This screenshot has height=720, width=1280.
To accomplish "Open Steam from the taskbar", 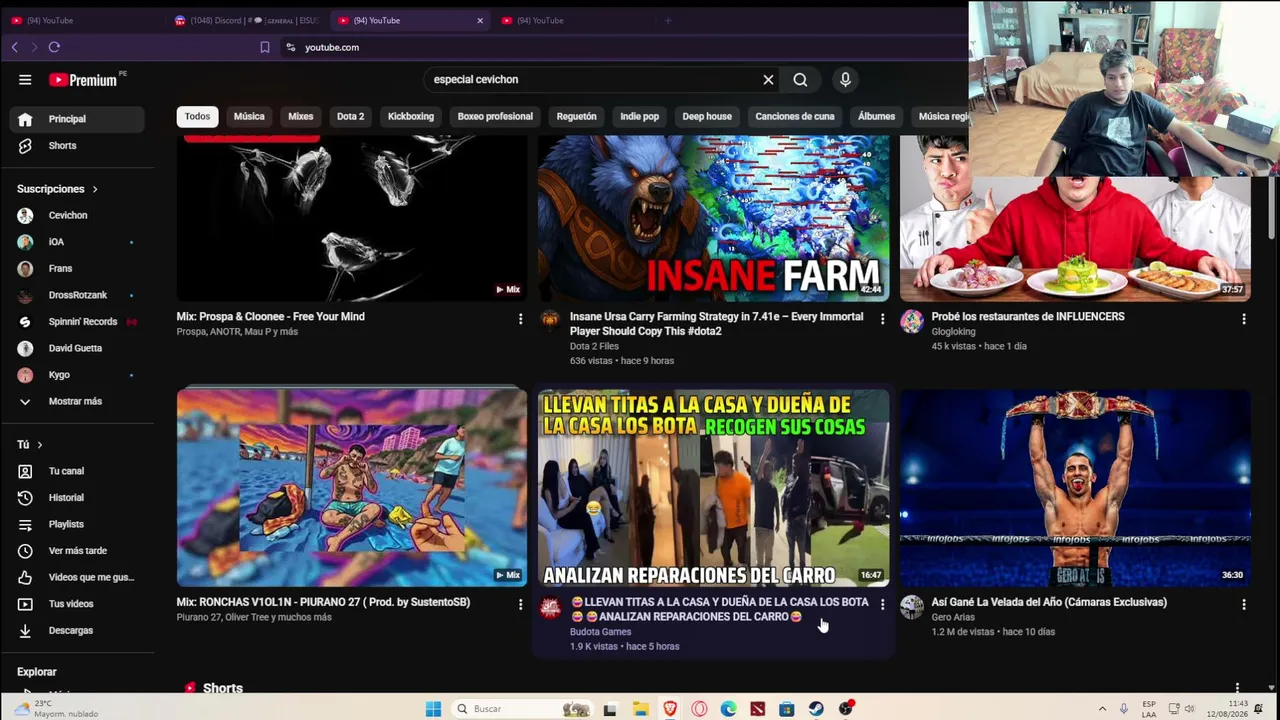I will (x=816, y=709).
